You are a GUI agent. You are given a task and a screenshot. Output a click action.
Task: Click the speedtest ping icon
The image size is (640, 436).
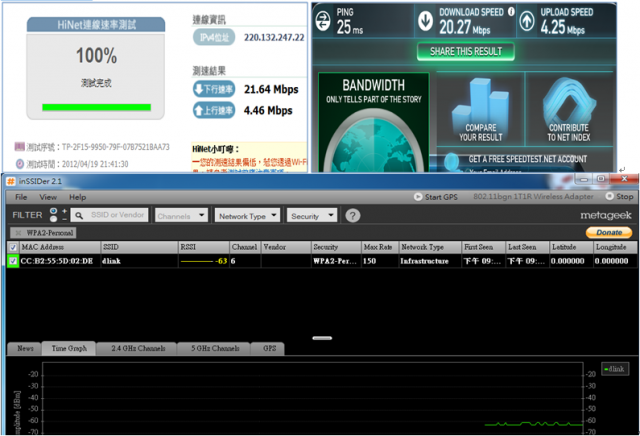pos(323,21)
